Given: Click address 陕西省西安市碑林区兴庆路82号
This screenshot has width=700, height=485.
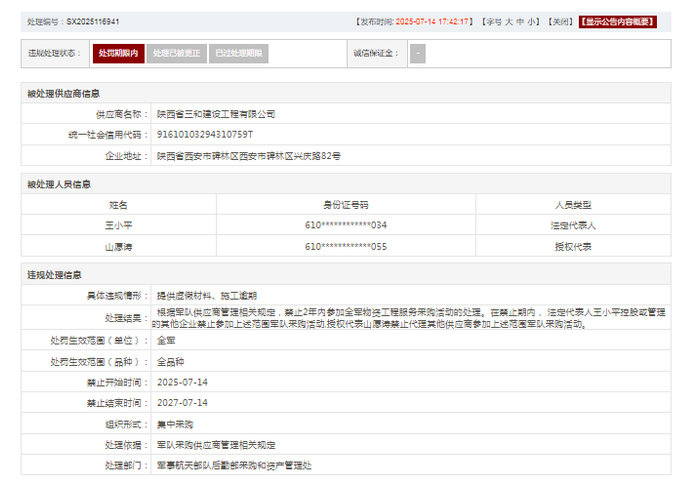Looking at the screenshot, I should click(249, 156).
